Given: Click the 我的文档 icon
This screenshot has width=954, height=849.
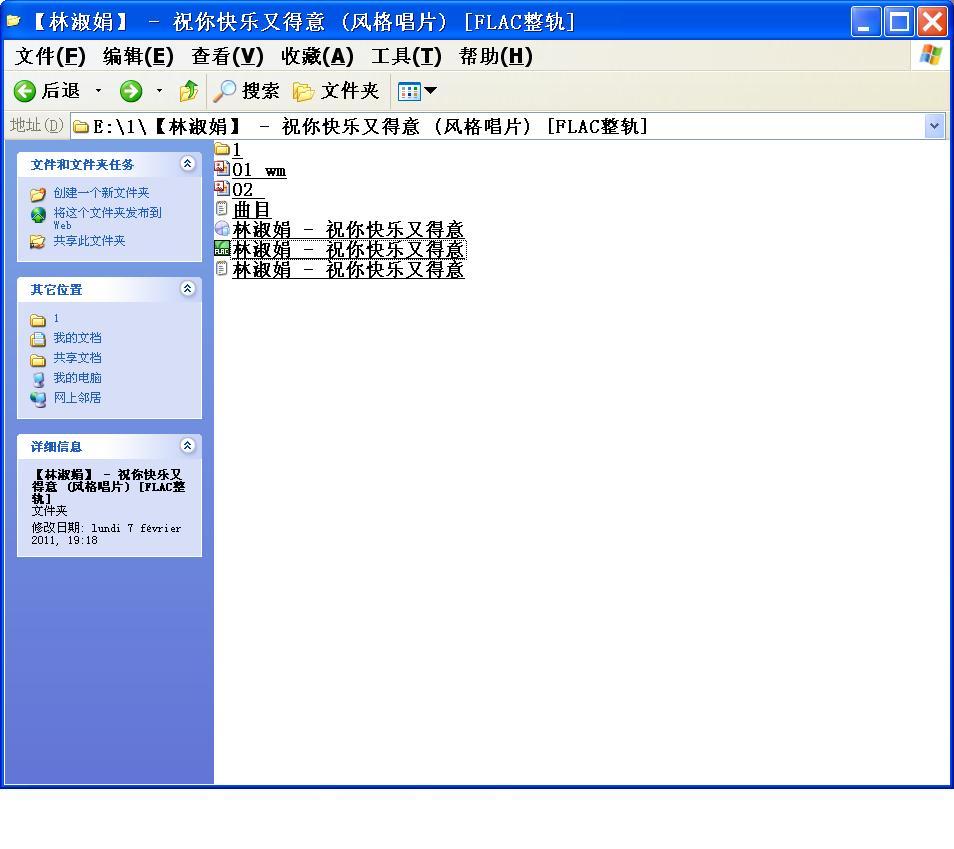Looking at the screenshot, I should (38, 339).
